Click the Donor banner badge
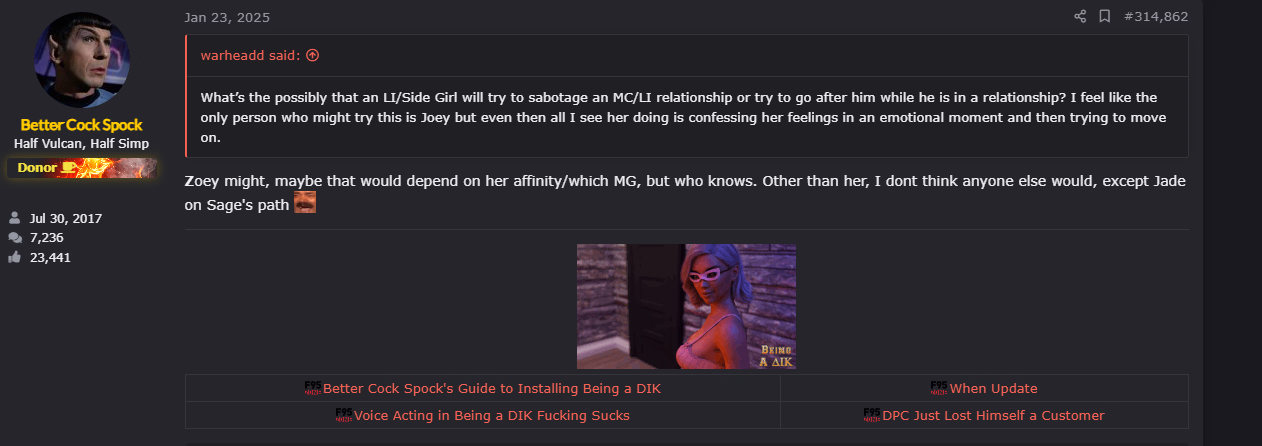The image size is (1262, 446). 82,167
